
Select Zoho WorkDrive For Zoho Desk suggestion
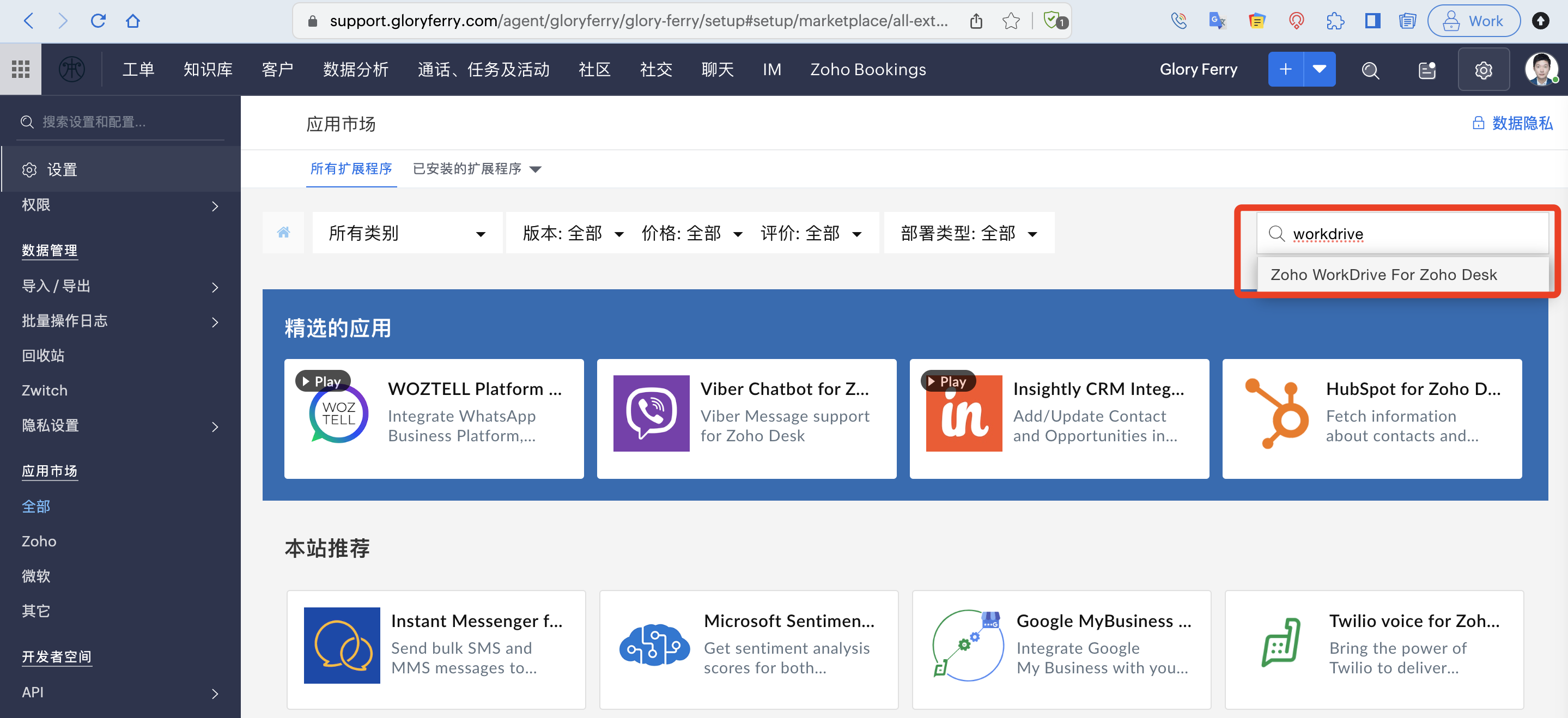pos(1402,275)
